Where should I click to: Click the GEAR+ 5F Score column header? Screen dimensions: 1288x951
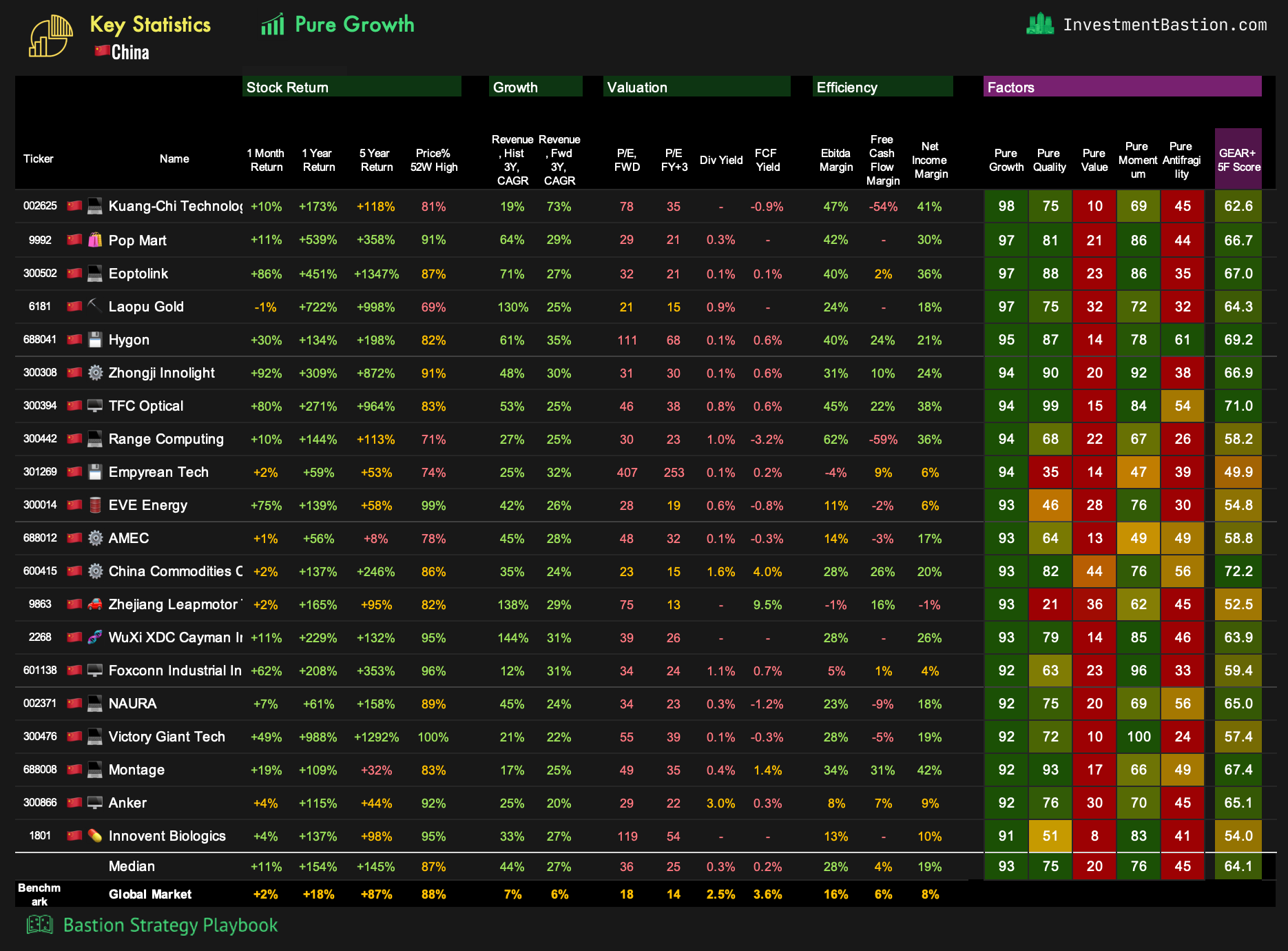(1238, 159)
